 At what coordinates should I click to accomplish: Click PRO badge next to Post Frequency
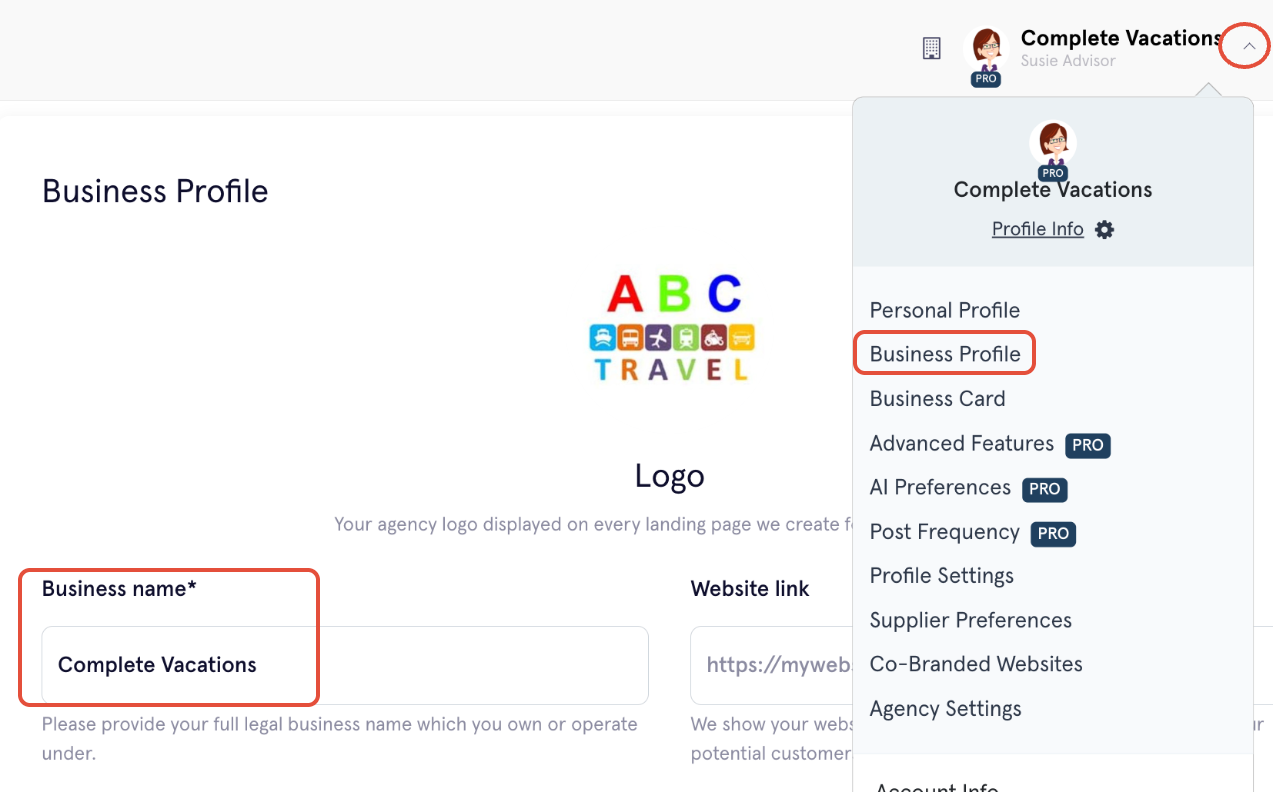[1053, 534]
